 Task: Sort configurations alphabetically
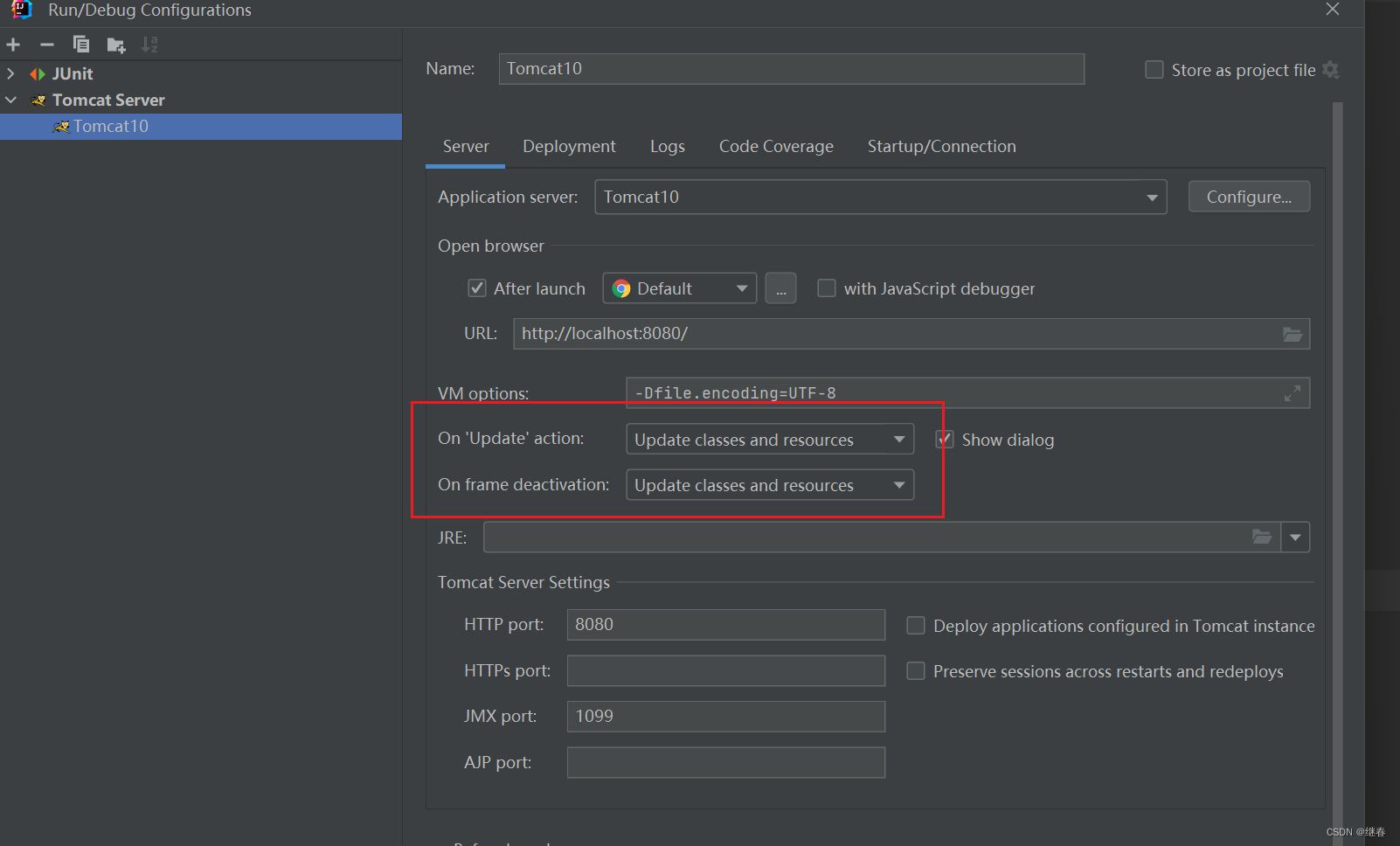tap(150, 45)
